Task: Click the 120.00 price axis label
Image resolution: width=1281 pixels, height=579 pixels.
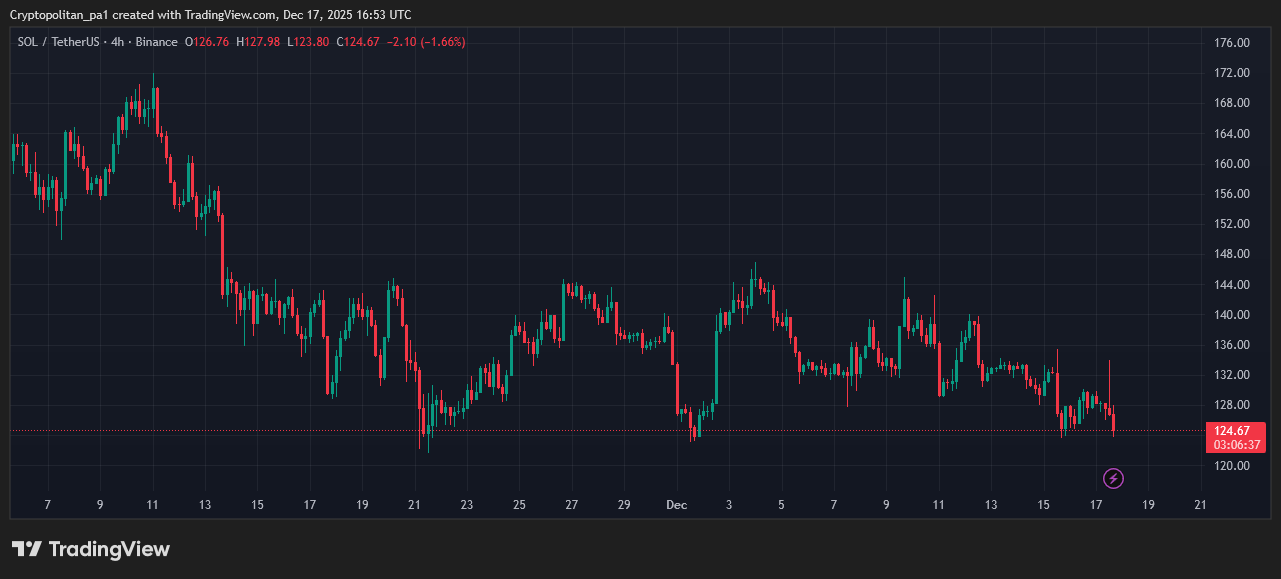Action: tap(1231, 466)
